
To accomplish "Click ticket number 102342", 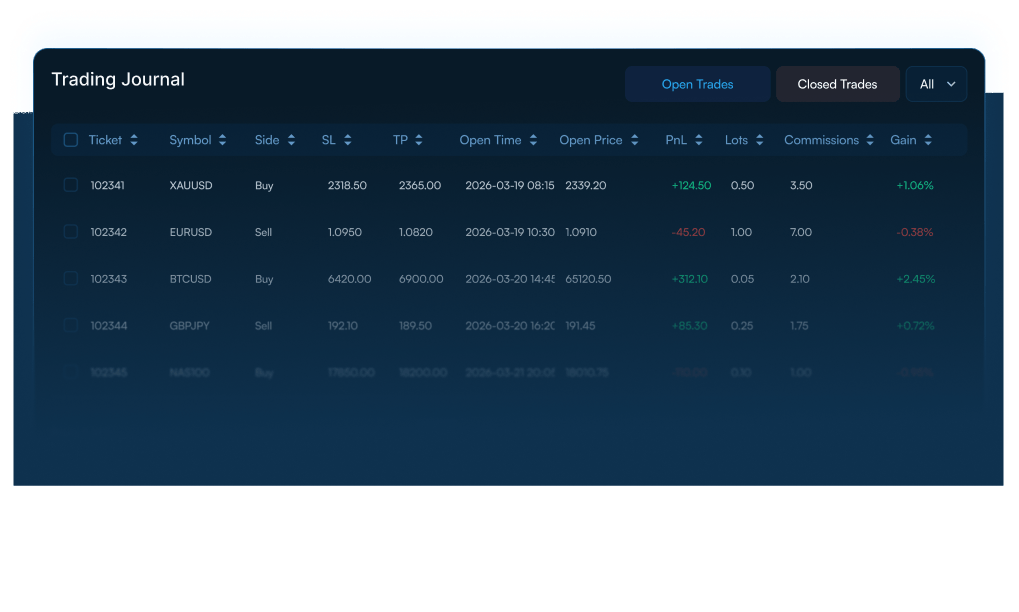I will coord(109,233).
